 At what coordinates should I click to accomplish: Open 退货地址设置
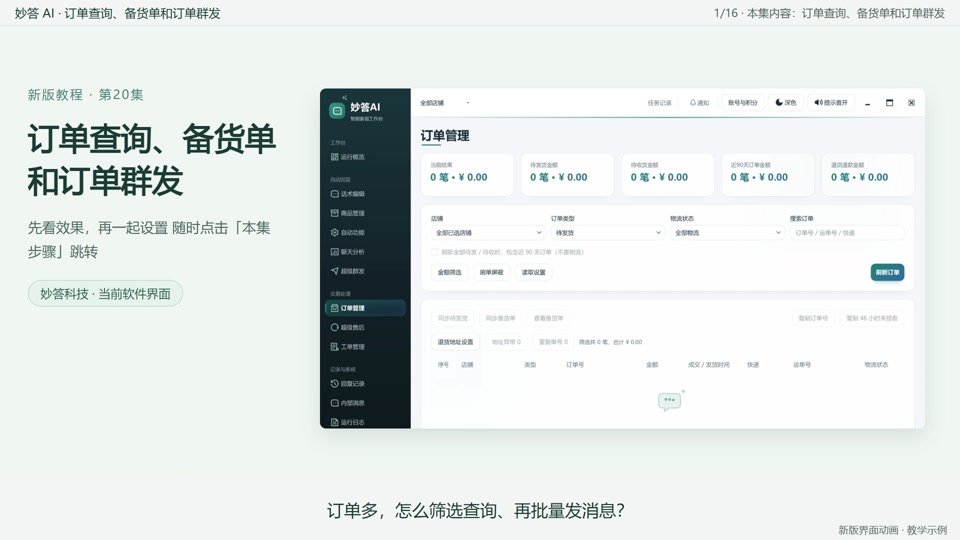[x=456, y=342]
